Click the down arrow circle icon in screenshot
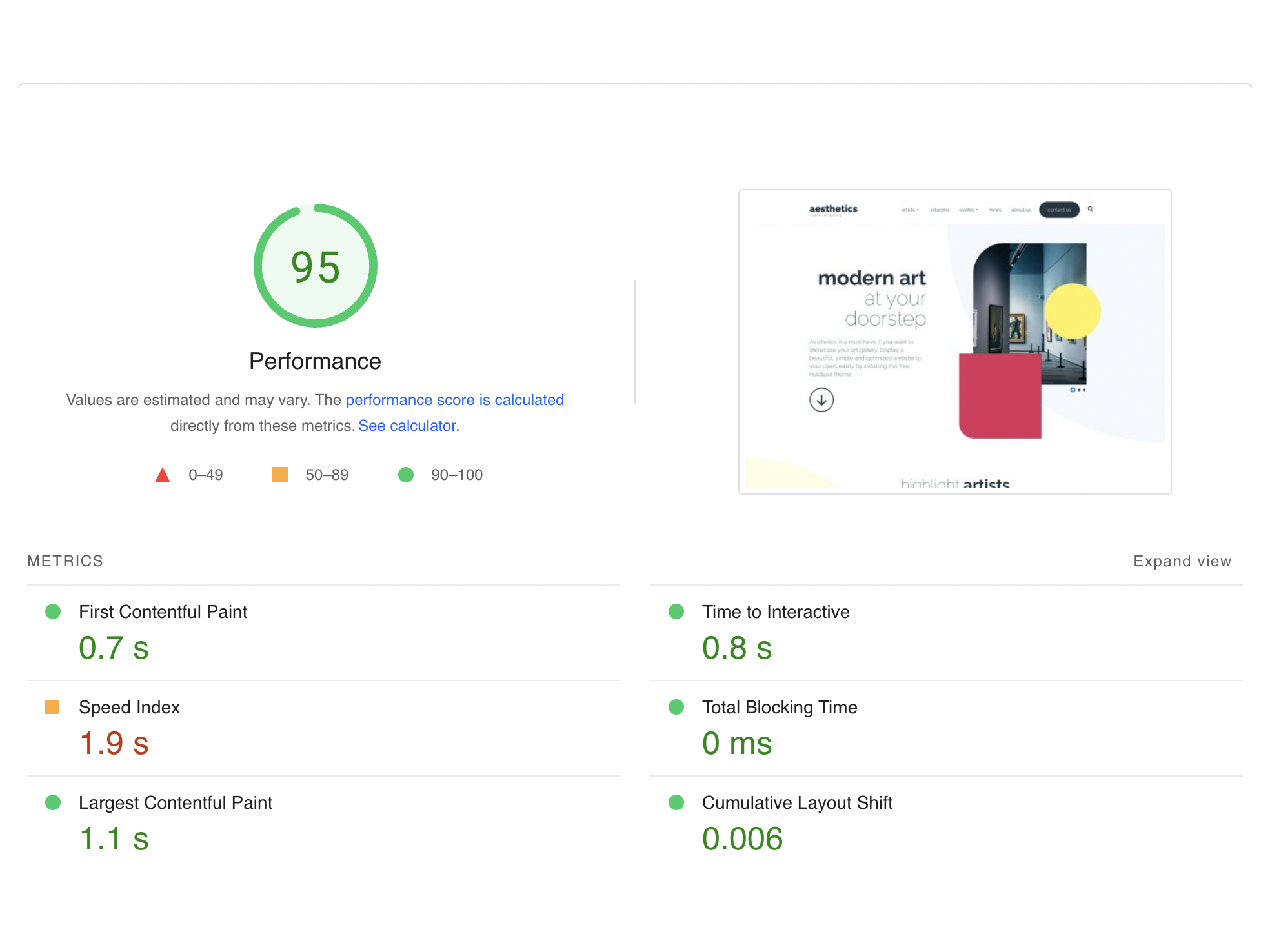 (821, 400)
